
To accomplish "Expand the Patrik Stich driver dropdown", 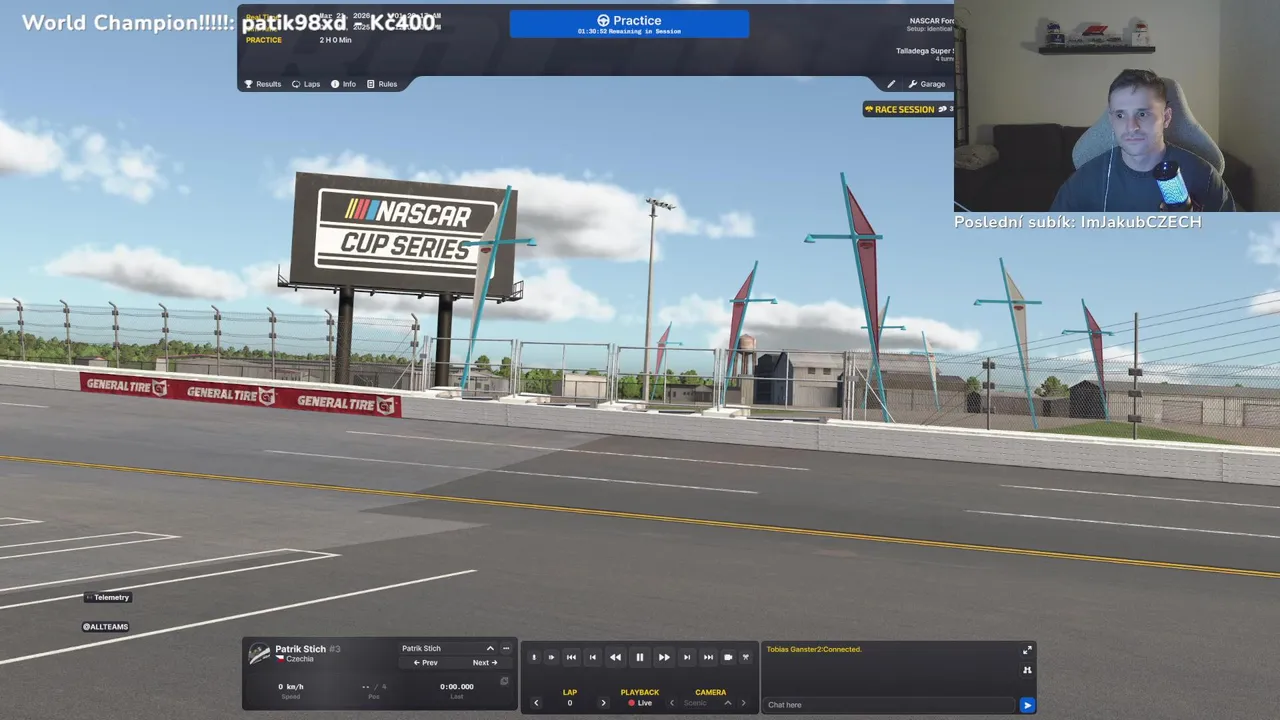I will [x=448, y=648].
